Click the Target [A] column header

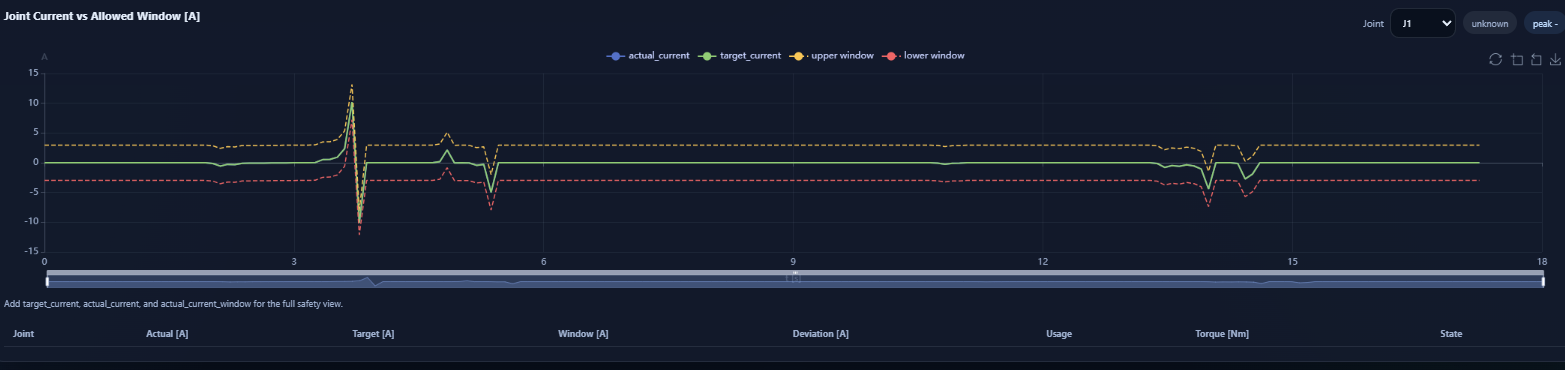(373, 333)
